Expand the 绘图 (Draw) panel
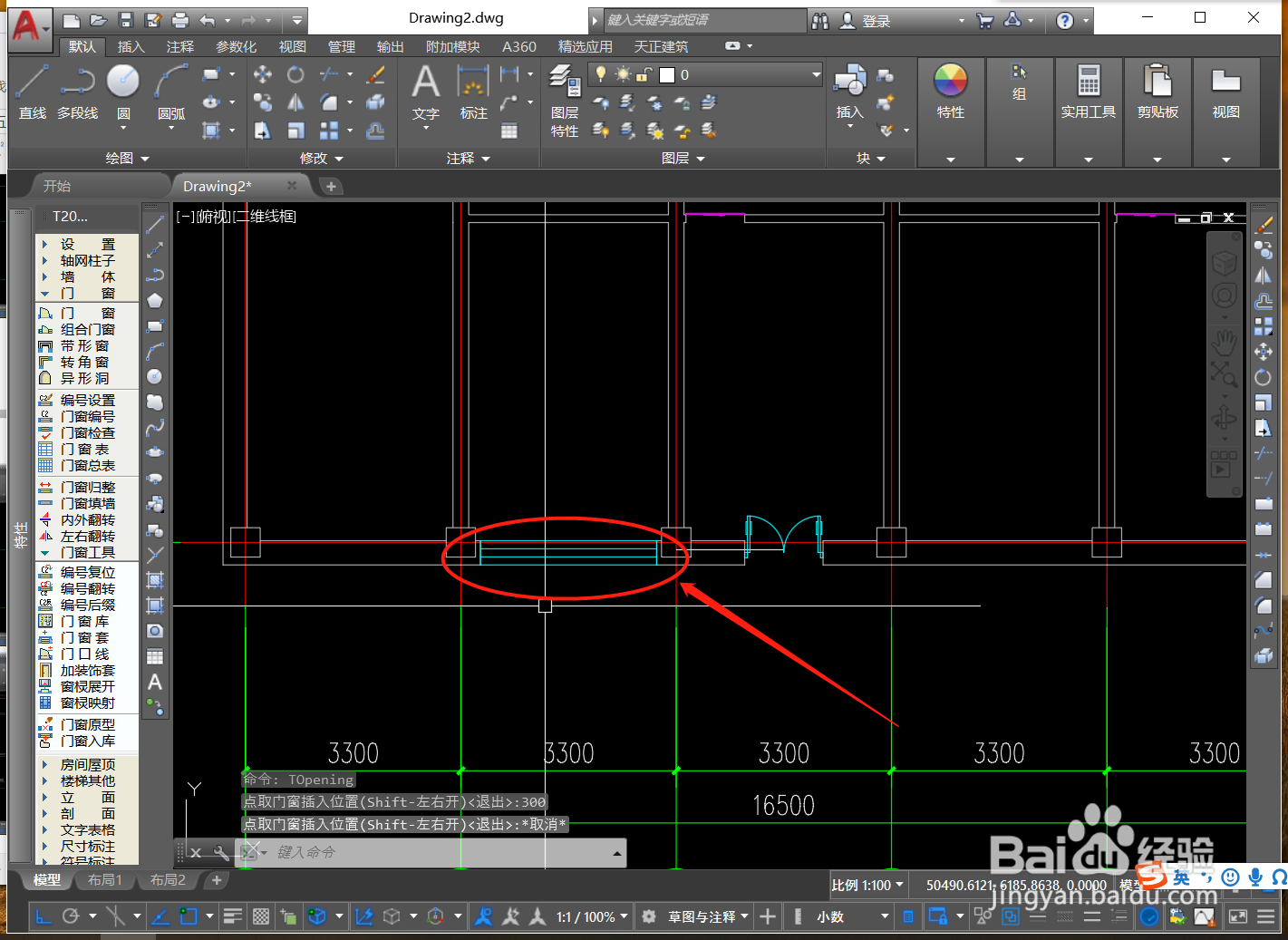 [x=127, y=158]
